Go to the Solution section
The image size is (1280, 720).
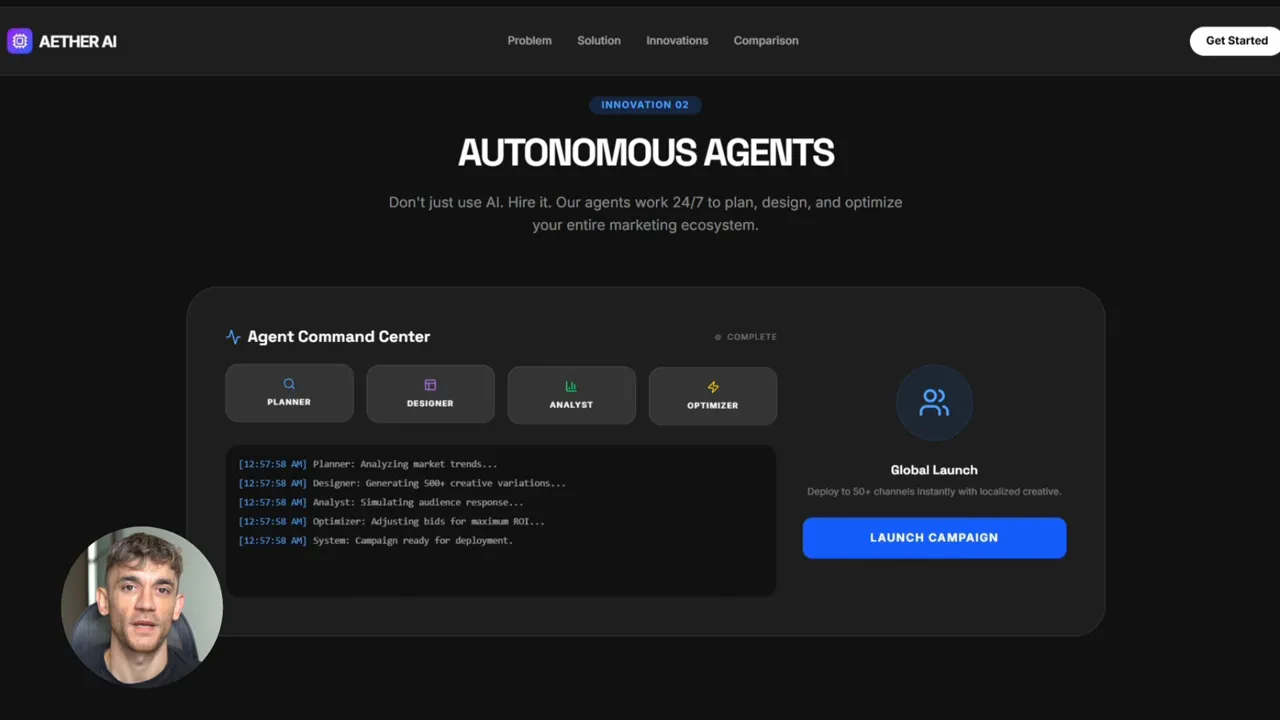[599, 41]
